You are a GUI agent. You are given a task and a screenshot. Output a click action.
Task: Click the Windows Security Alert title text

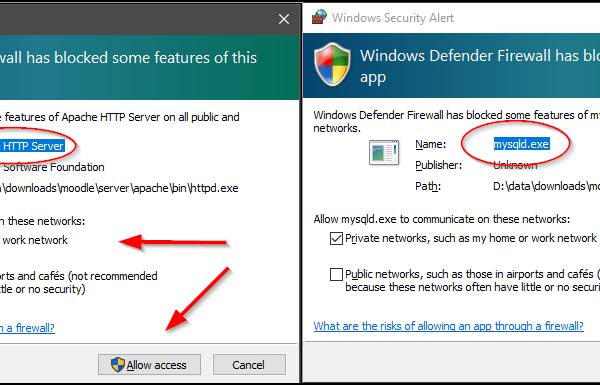tap(393, 18)
